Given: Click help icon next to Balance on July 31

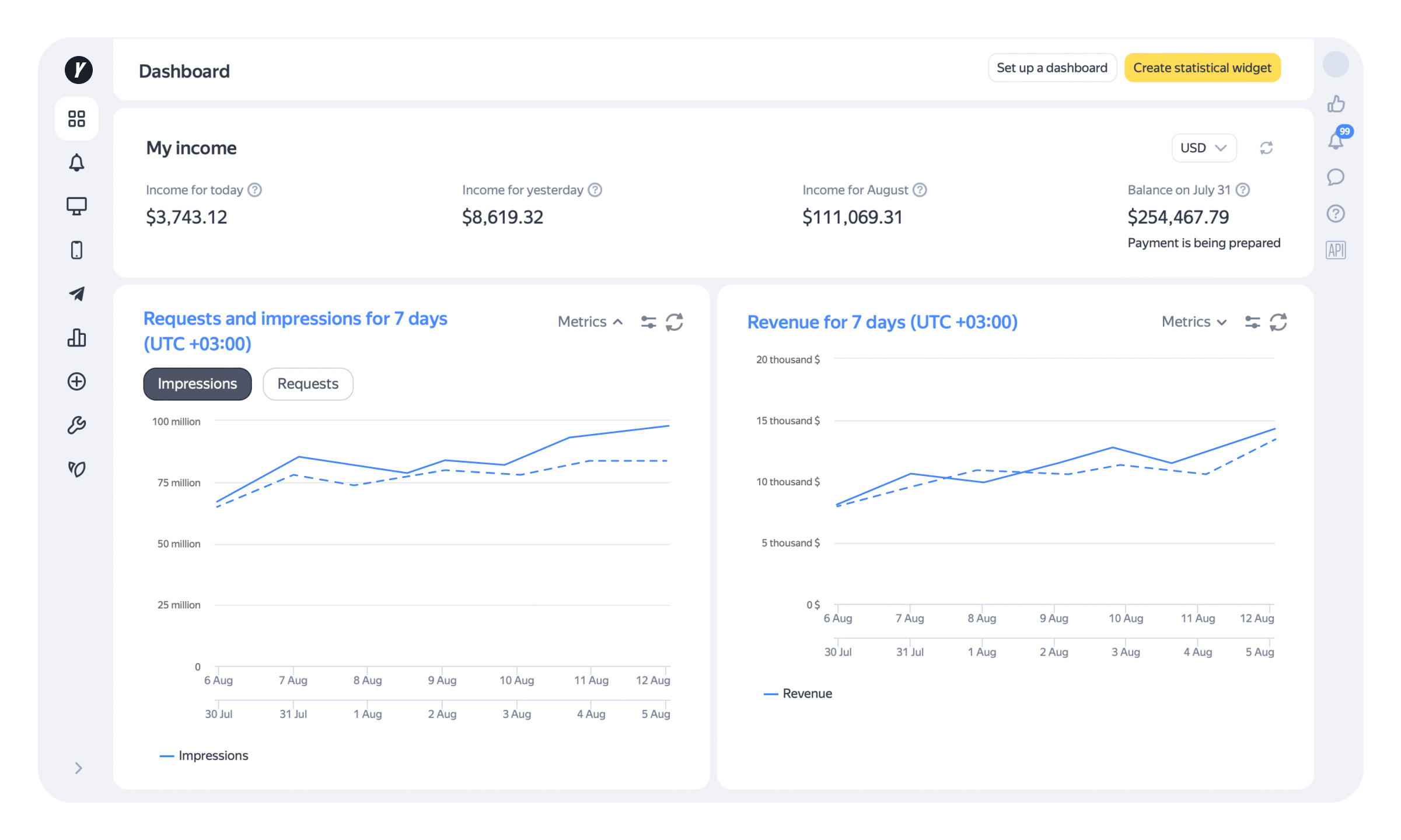Looking at the screenshot, I should [1243, 190].
